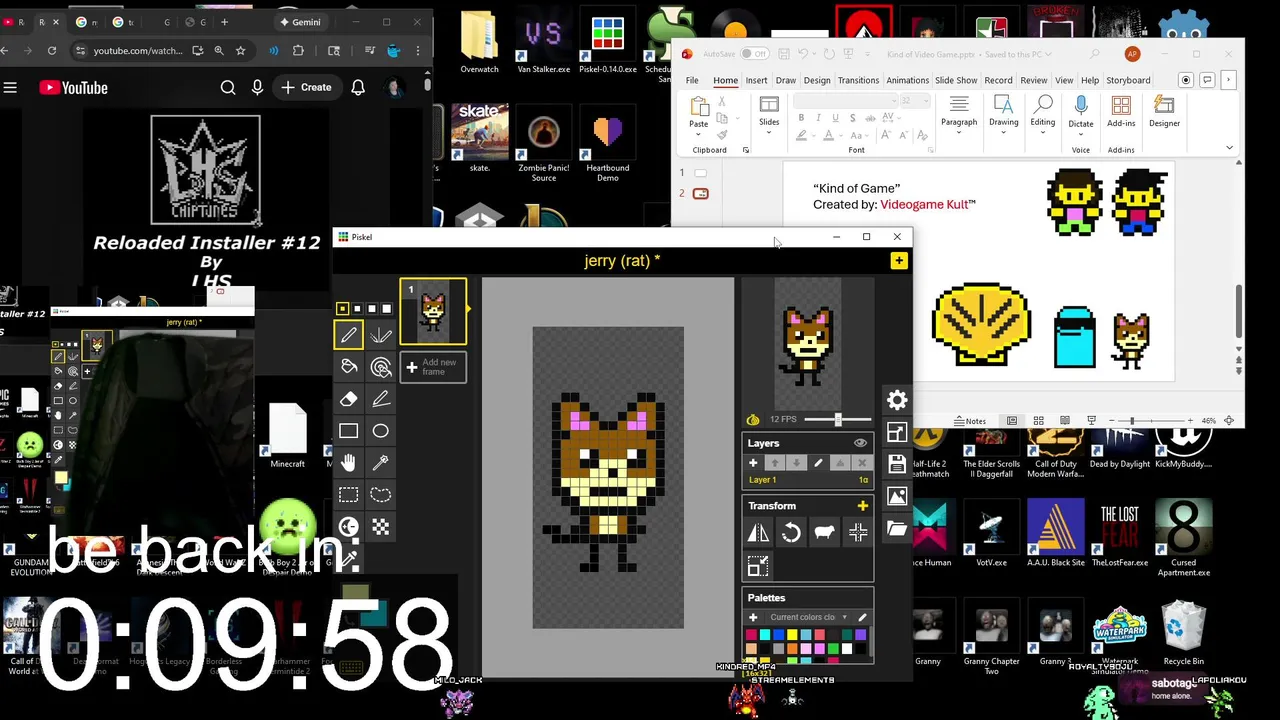Open Current colors palette dropdown
The image size is (1280, 720).
(x=808, y=617)
